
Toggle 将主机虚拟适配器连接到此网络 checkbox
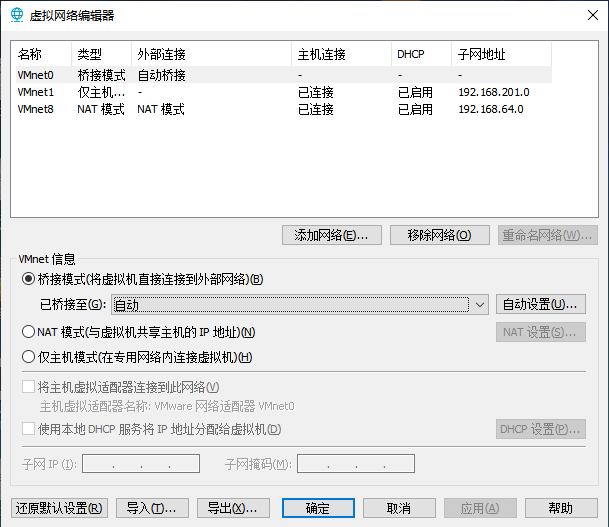28,387
